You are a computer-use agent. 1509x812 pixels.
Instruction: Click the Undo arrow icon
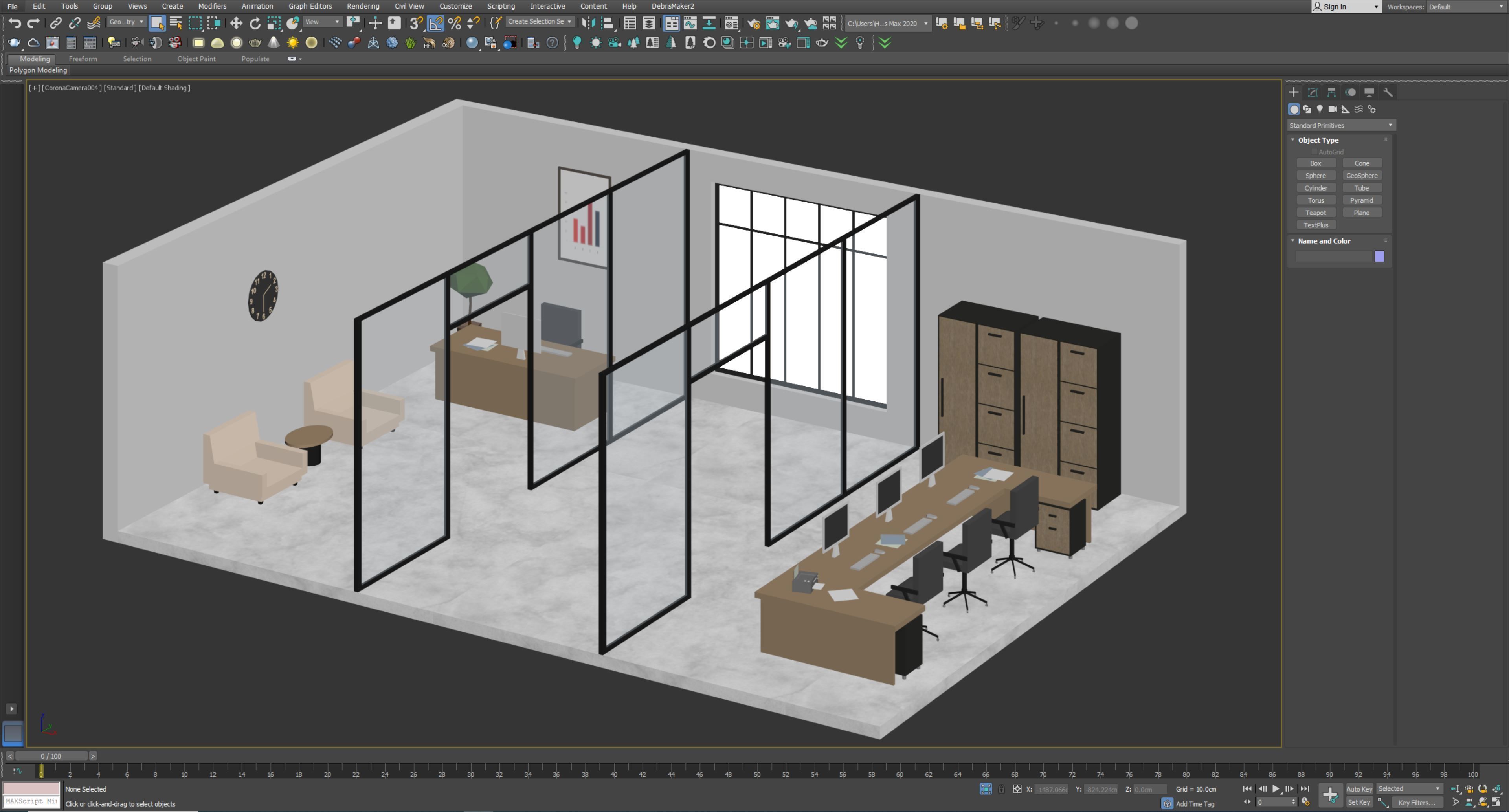15,24
